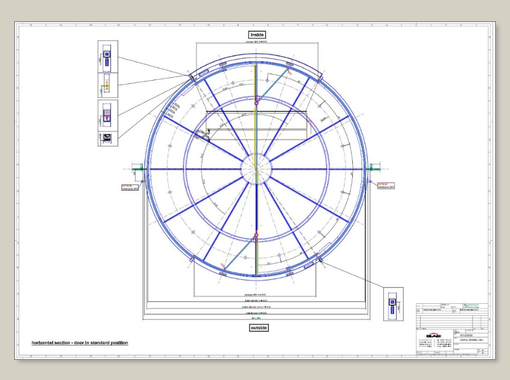Click the red pivot marker at bottom of inner ring
Image resolution: width=510 pixels, height=380 pixels.
pyautogui.click(x=256, y=237)
